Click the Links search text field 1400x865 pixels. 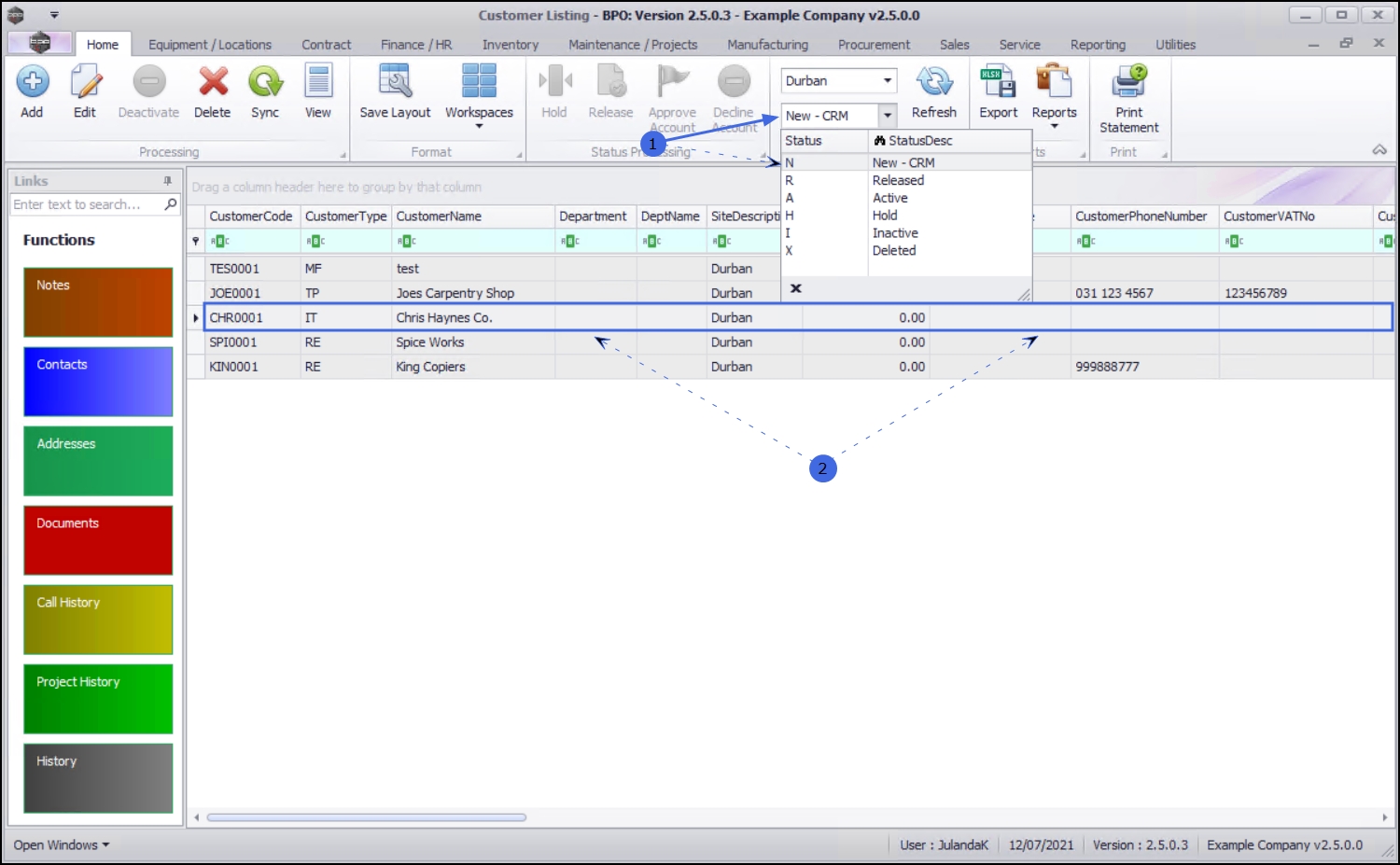click(86, 204)
